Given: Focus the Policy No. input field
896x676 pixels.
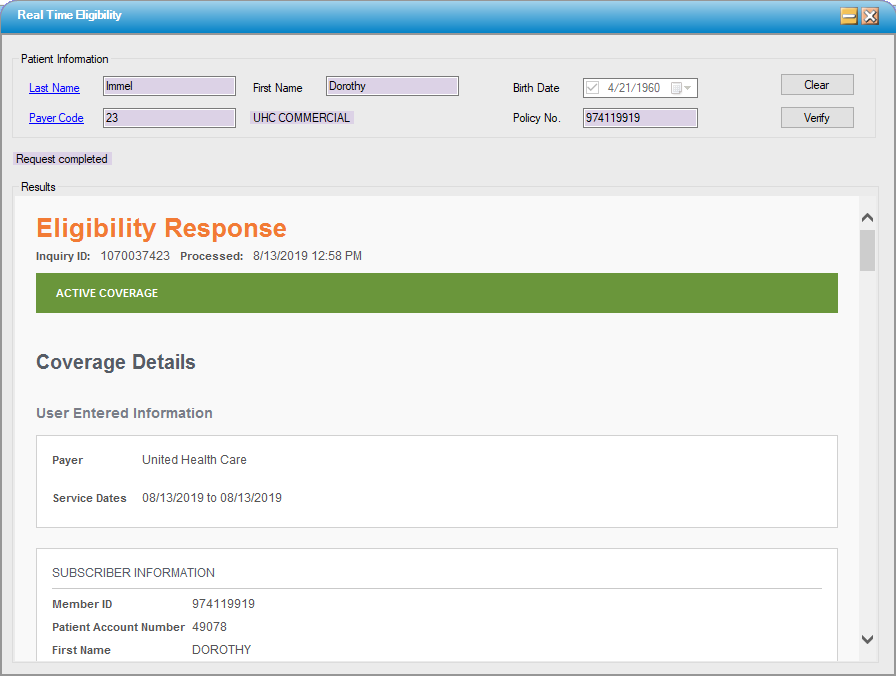Looking at the screenshot, I should 639,118.
